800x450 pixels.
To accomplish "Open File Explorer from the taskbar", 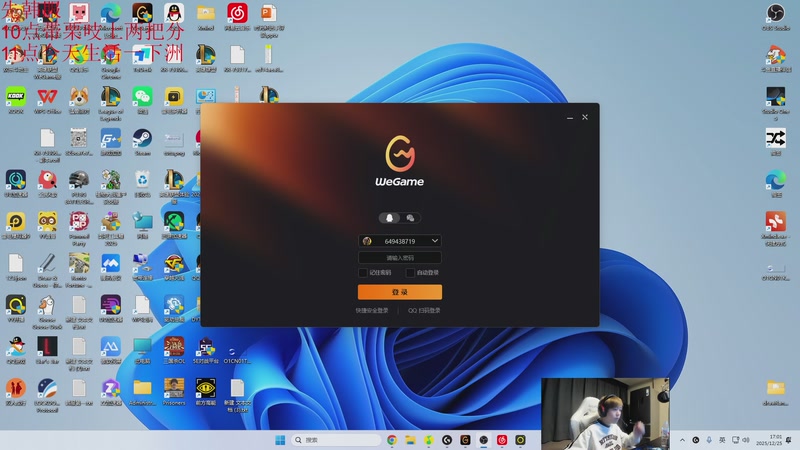I will click(x=410, y=440).
